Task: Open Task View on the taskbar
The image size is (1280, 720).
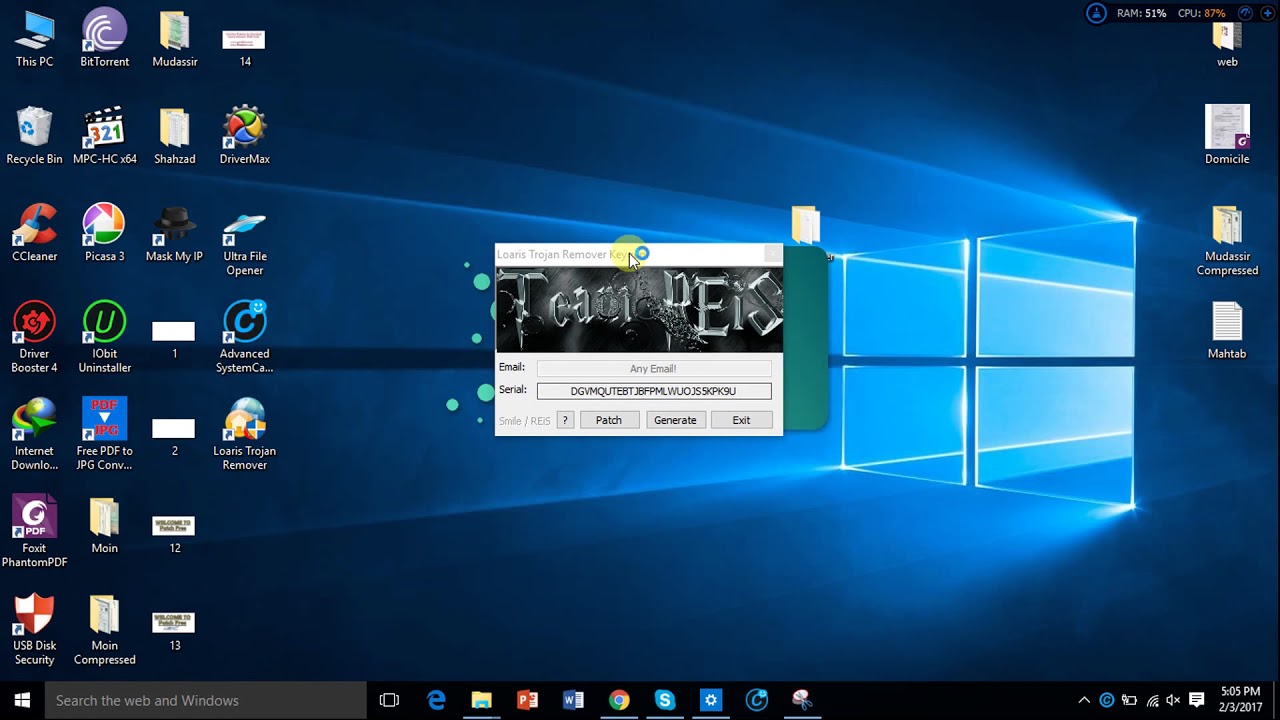Action: tap(389, 700)
